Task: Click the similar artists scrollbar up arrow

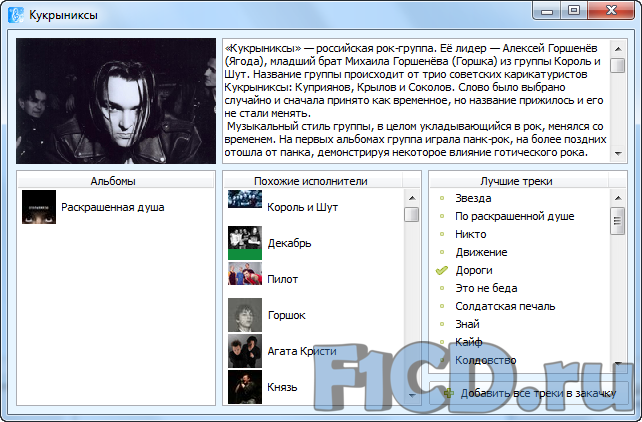Action: [x=412, y=198]
